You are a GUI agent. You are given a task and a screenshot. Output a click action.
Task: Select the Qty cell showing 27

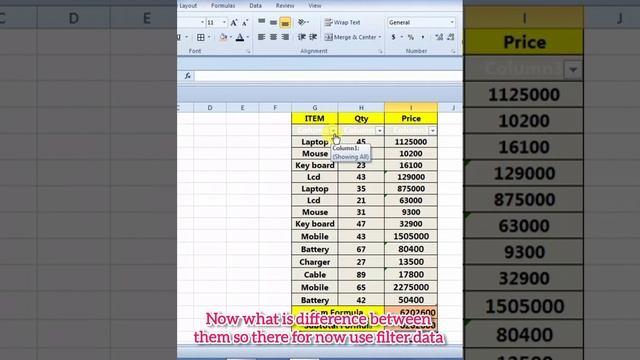coord(361,262)
